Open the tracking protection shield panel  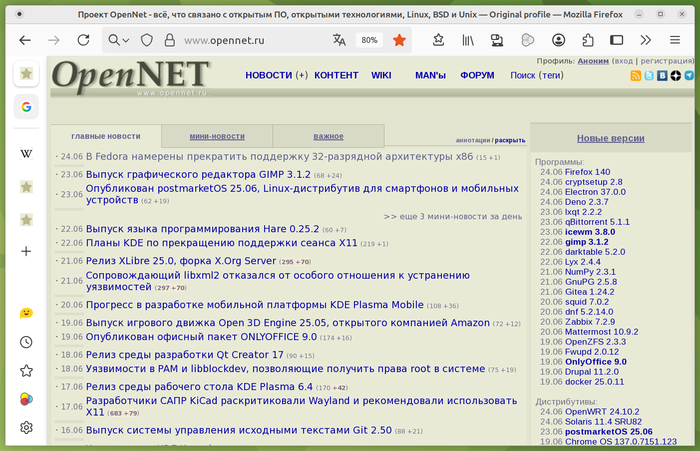147,40
